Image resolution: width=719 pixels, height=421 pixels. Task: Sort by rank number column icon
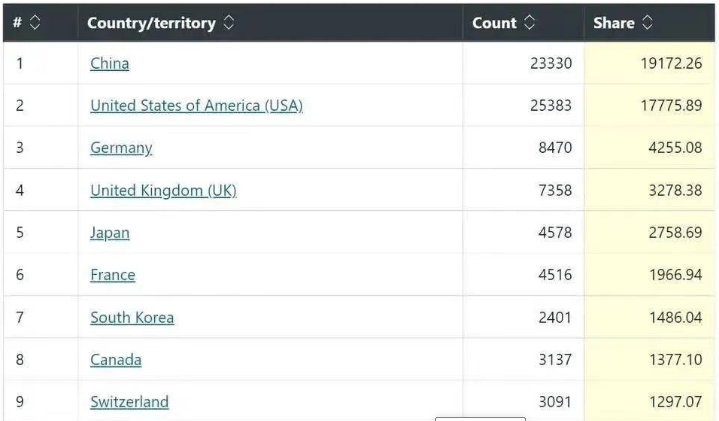(x=35, y=22)
